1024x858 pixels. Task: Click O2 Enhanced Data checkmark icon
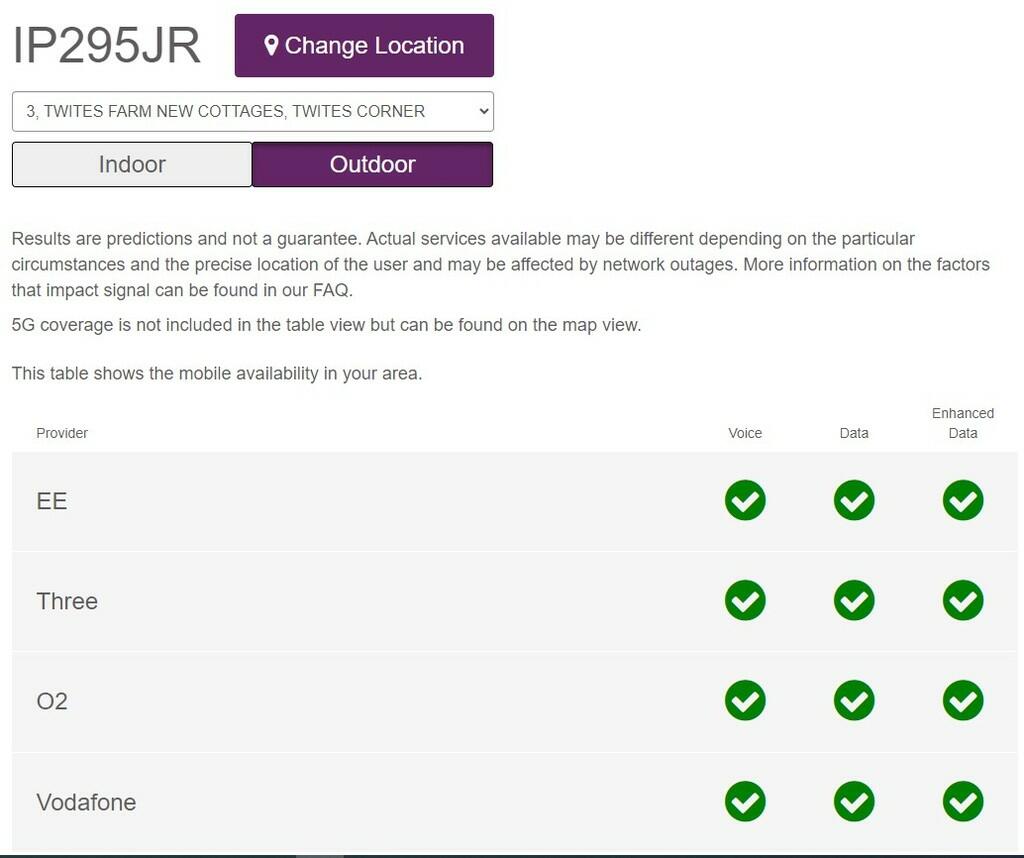(963, 700)
